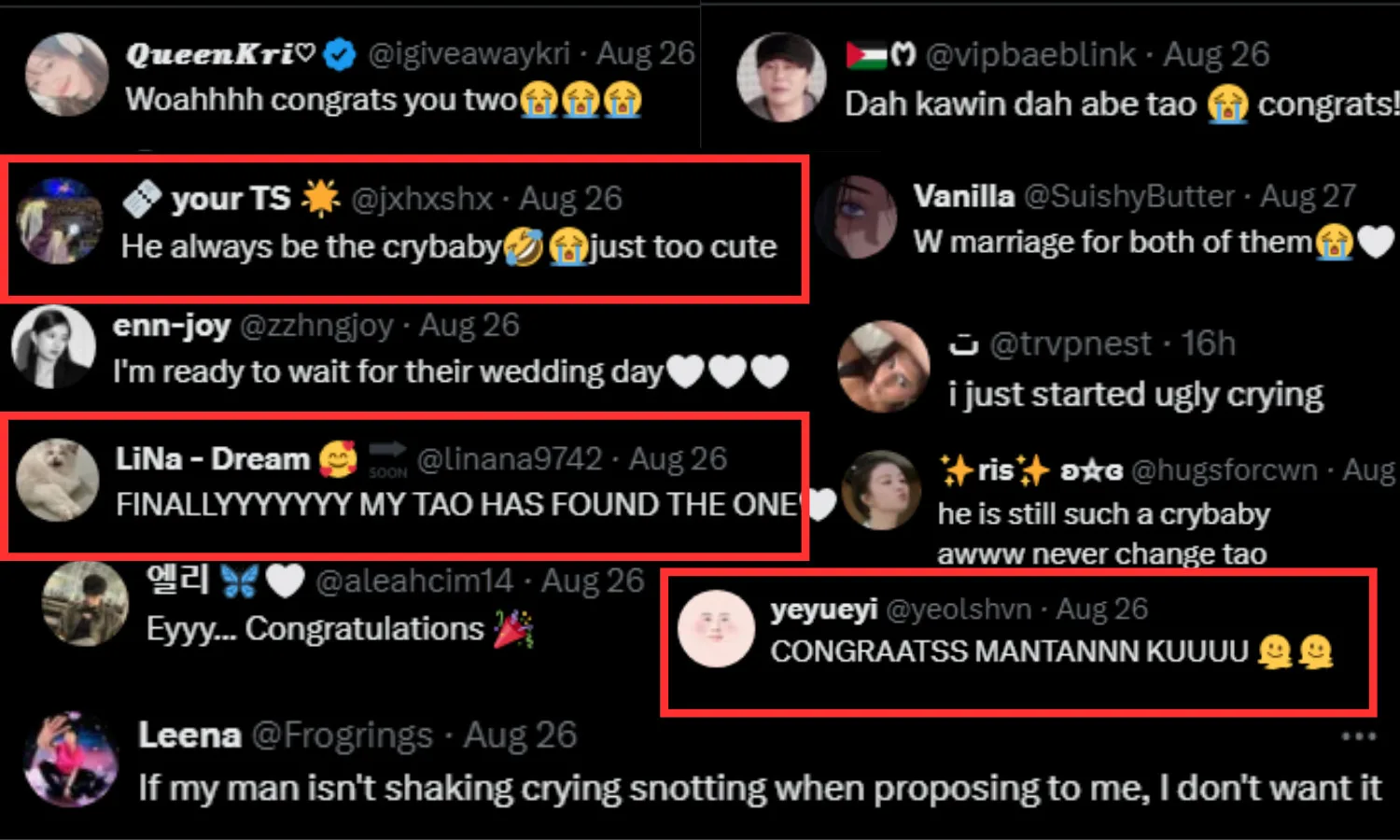Click the blue verified badge beside QueenKri
Viewport: 1400px width, 840px height.
coord(340,55)
